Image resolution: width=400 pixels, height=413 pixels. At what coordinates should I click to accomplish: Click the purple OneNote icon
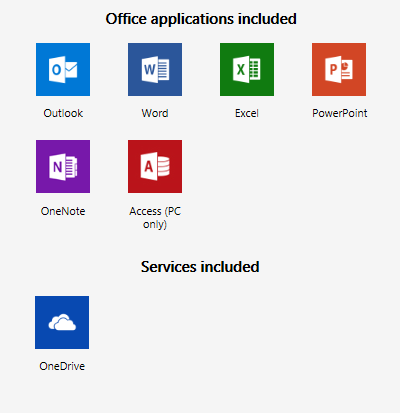[63, 166]
